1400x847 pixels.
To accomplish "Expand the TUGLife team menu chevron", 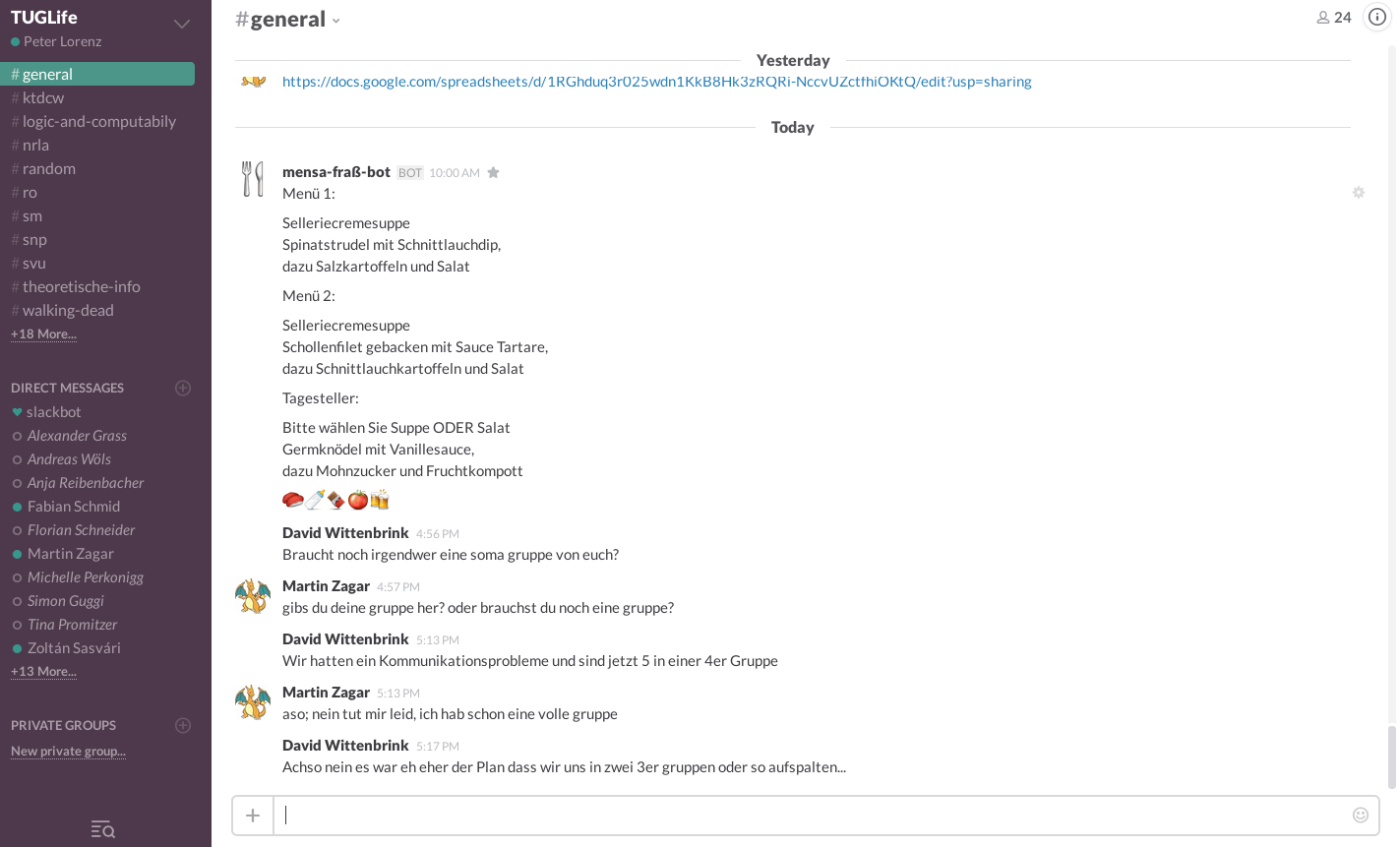I will pyautogui.click(x=182, y=24).
